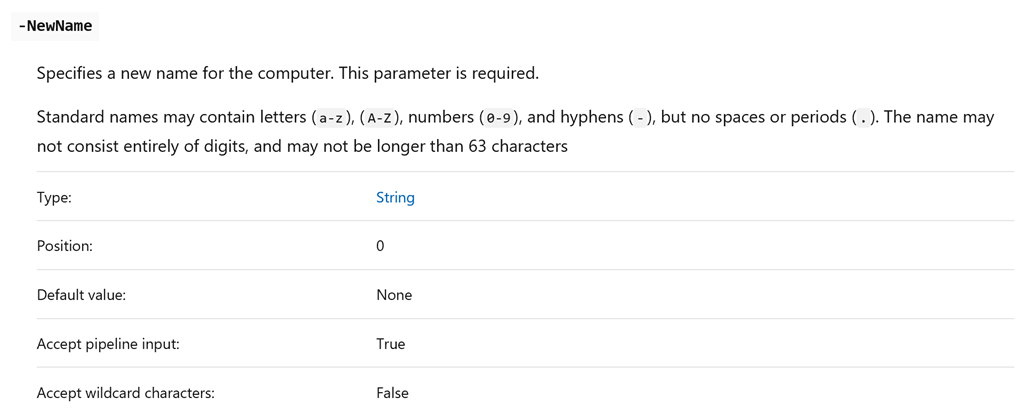Click the period inline code snippet
The image size is (1024, 414).
coord(864,118)
